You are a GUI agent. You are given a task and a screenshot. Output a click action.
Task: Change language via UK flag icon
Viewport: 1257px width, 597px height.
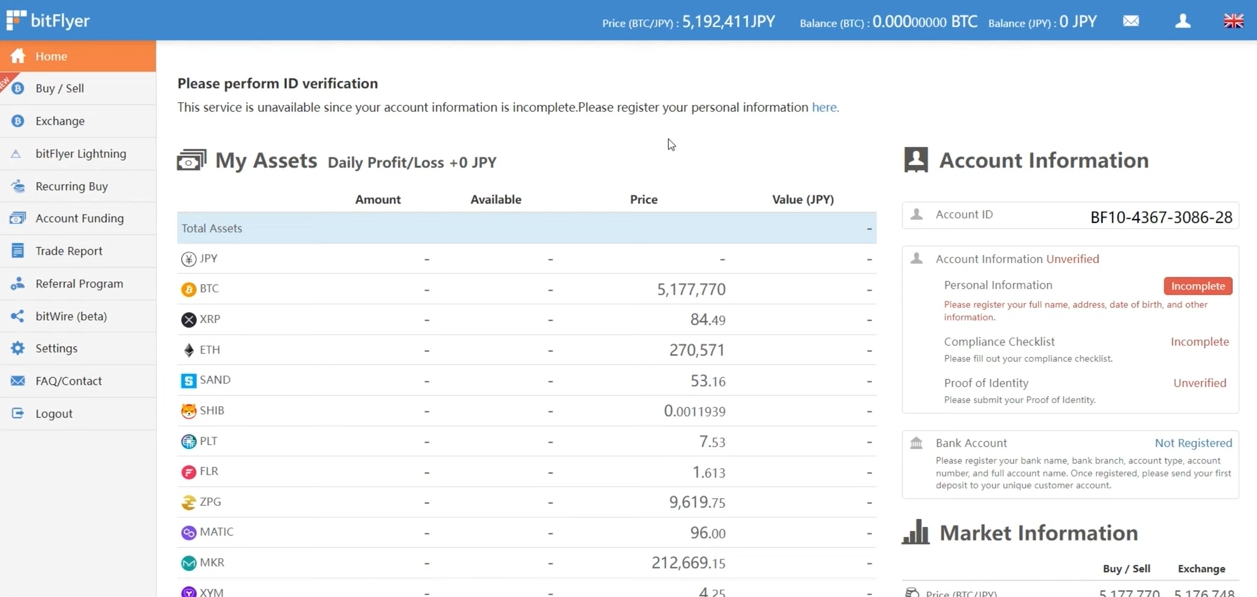[x=1234, y=21]
